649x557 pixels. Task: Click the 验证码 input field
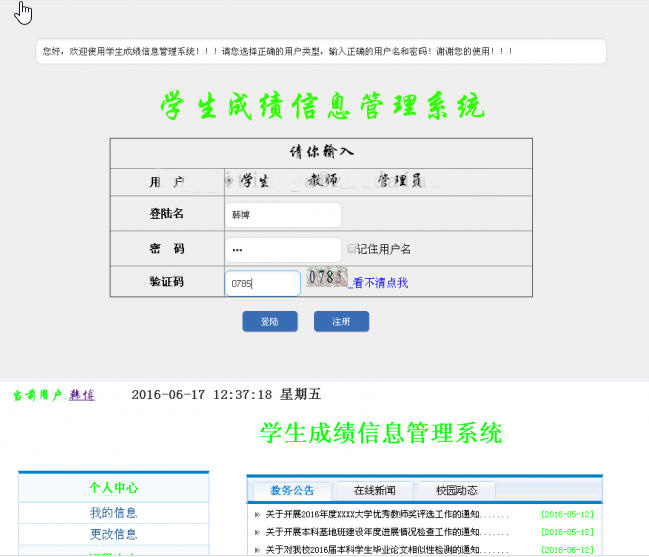(263, 283)
